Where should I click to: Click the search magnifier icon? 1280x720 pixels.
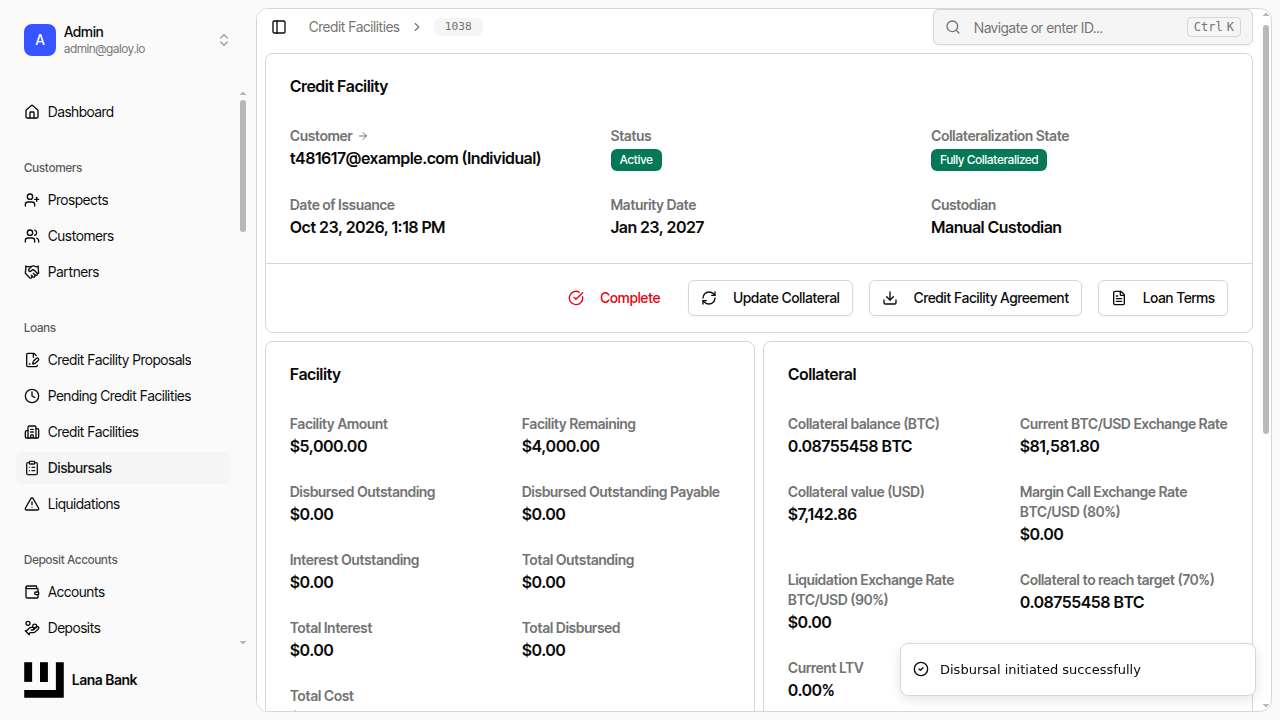[x=953, y=28]
